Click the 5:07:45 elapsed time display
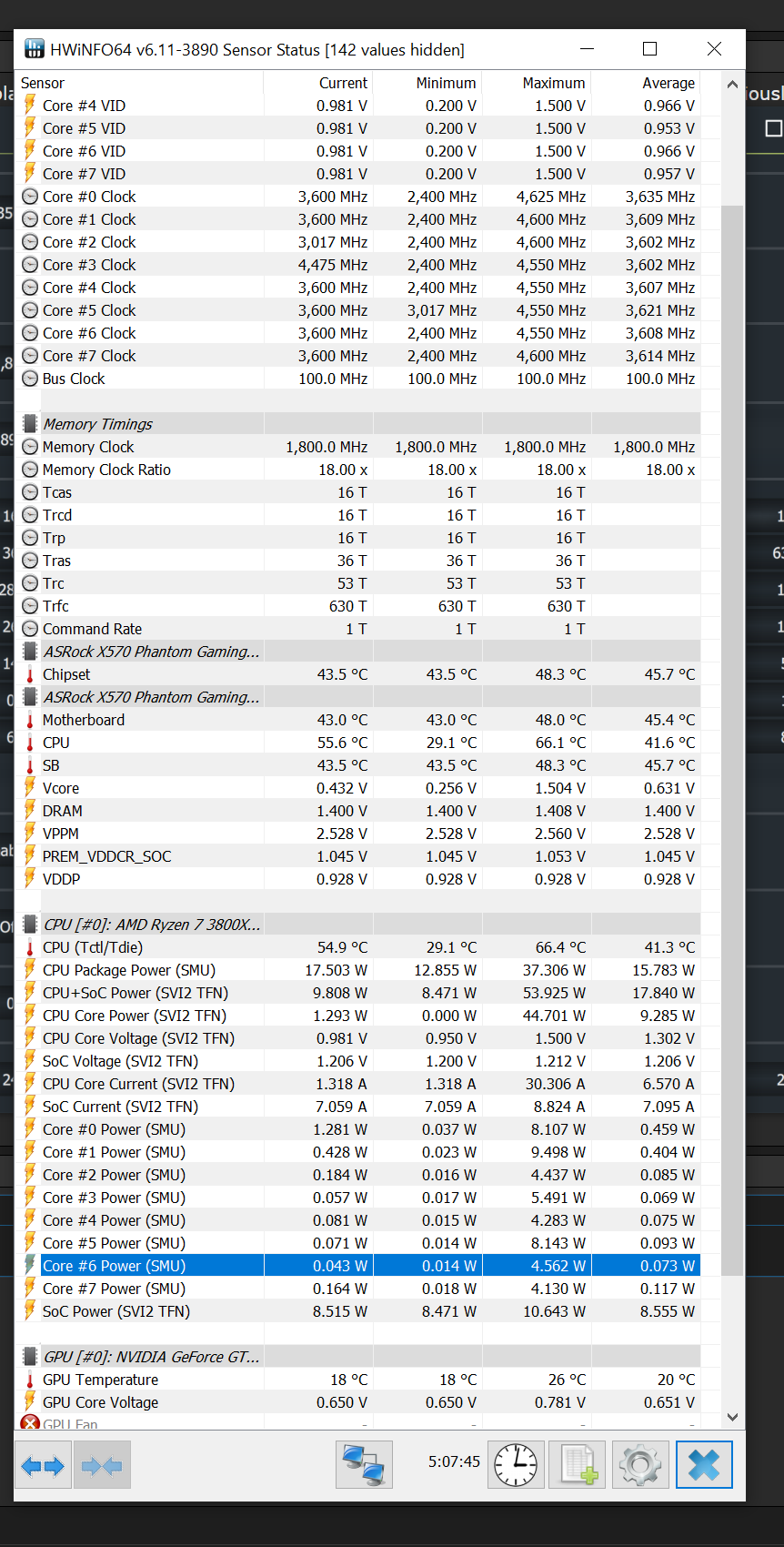Screen dimensions: 784x1547 click(454, 1461)
